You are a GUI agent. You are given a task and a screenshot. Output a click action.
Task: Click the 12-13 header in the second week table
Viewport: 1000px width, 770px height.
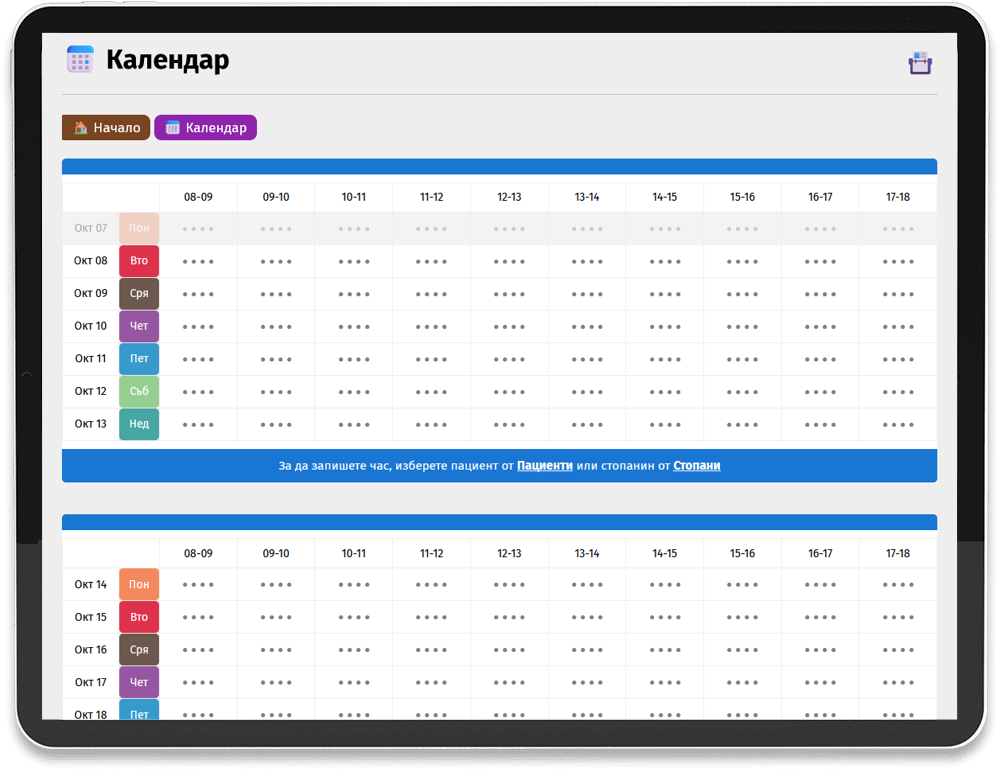pos(509,553)
